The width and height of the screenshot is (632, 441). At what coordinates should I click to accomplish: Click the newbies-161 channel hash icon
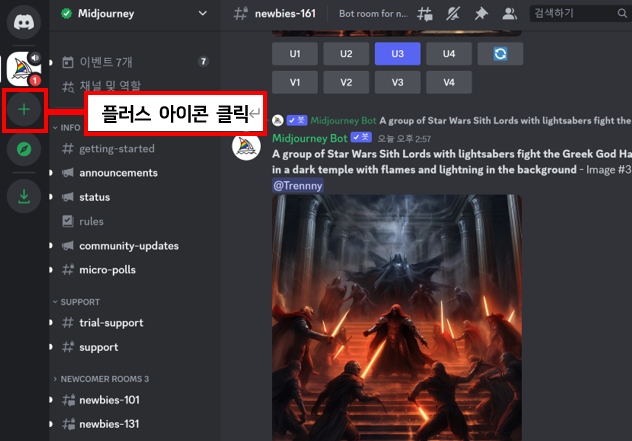click(x=240, y=14)
